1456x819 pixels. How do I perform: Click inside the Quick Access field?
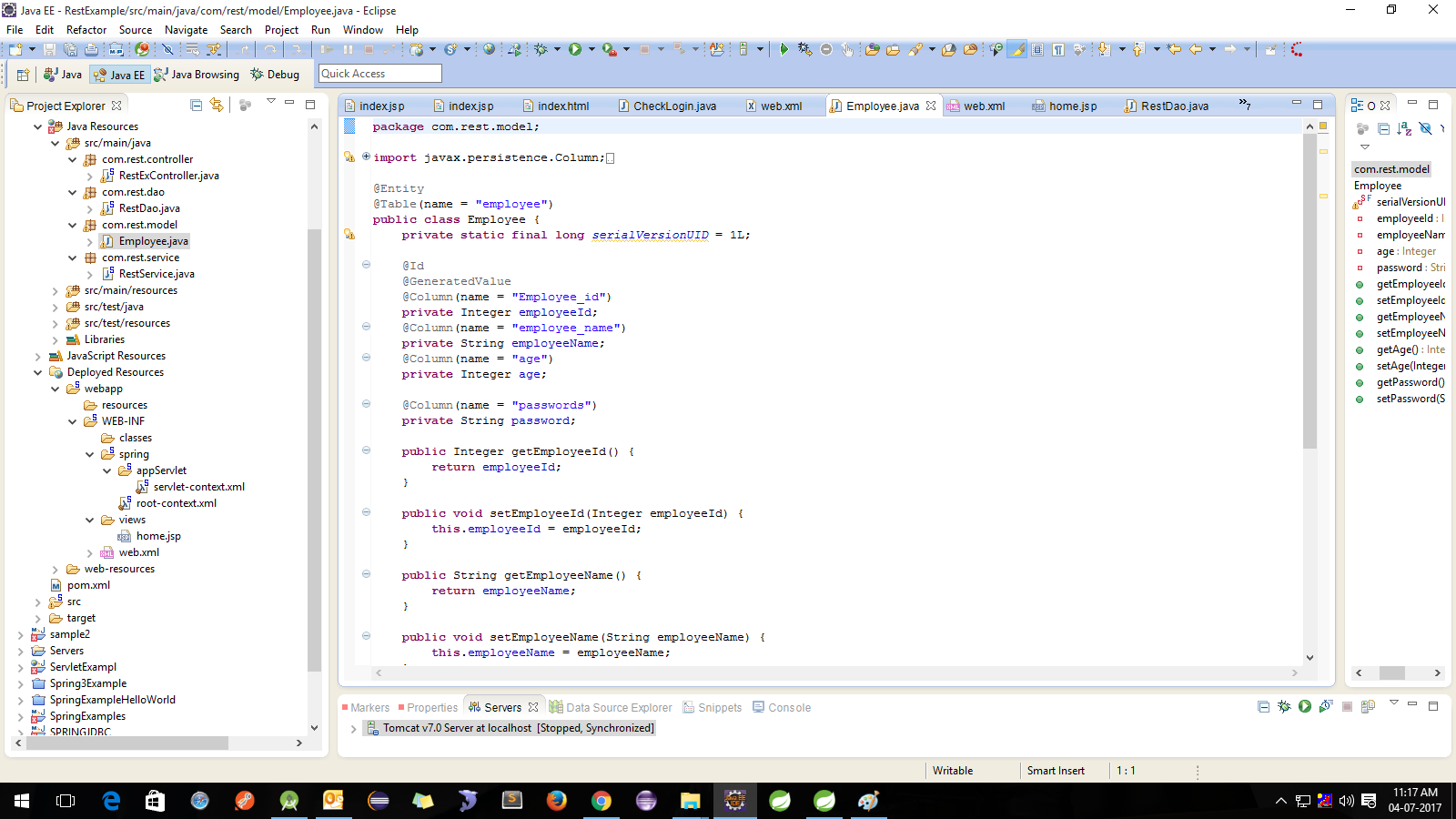379,73
